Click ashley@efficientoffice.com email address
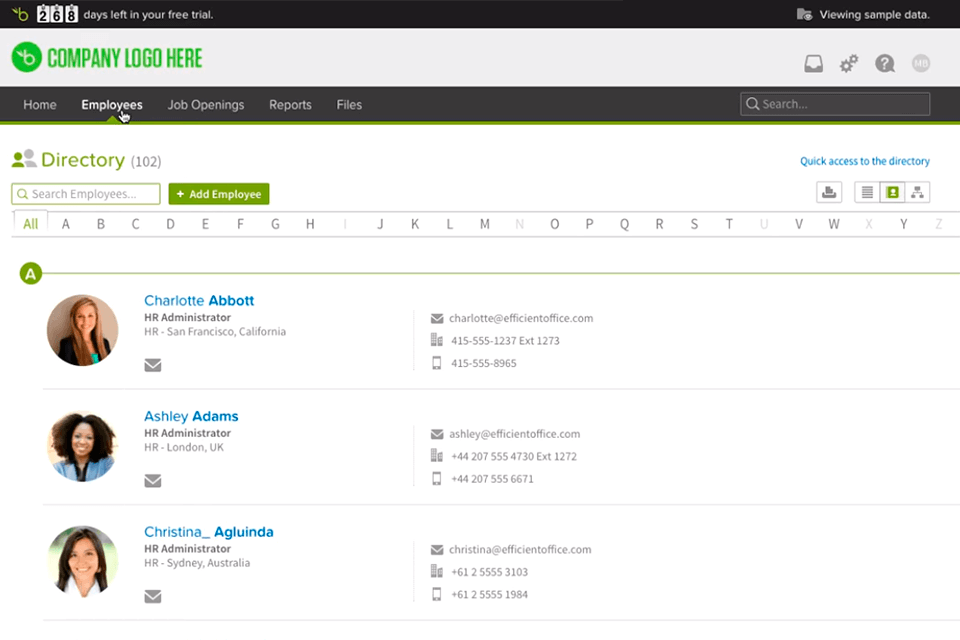This screenshot has height=640, width=960. (x=514, y=434)
